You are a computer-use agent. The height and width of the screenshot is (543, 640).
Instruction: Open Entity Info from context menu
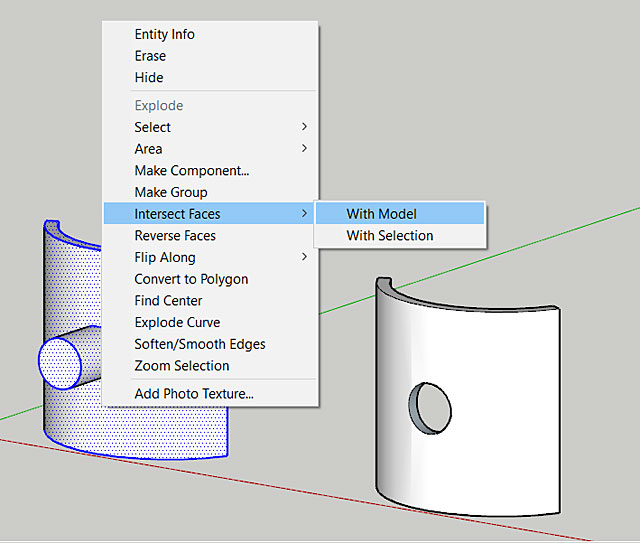pos(164,34)
